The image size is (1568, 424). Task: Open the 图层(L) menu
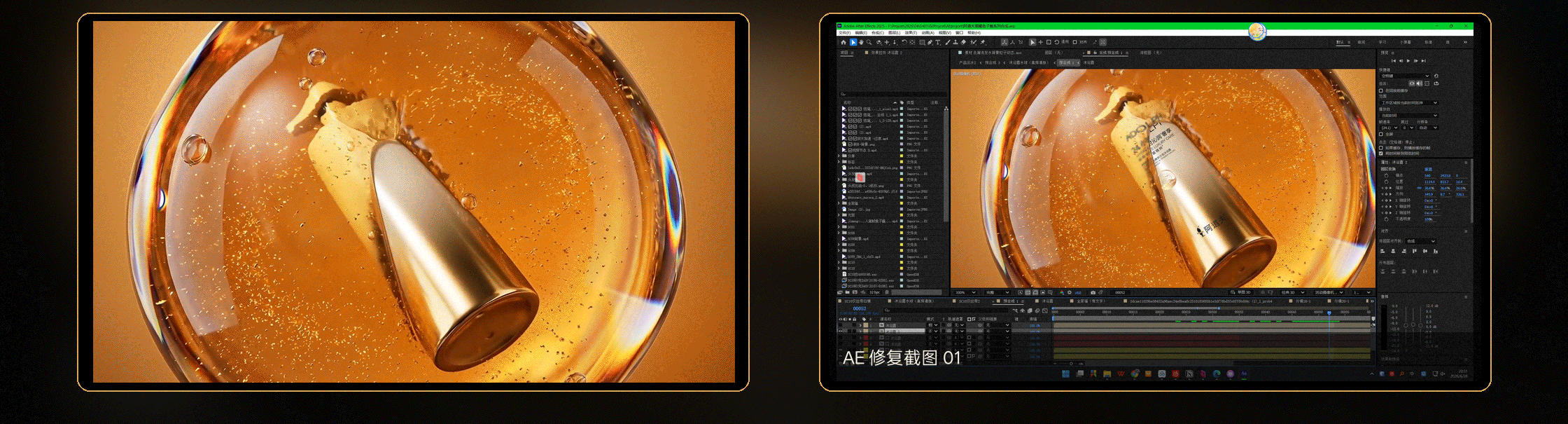[894, 33]
